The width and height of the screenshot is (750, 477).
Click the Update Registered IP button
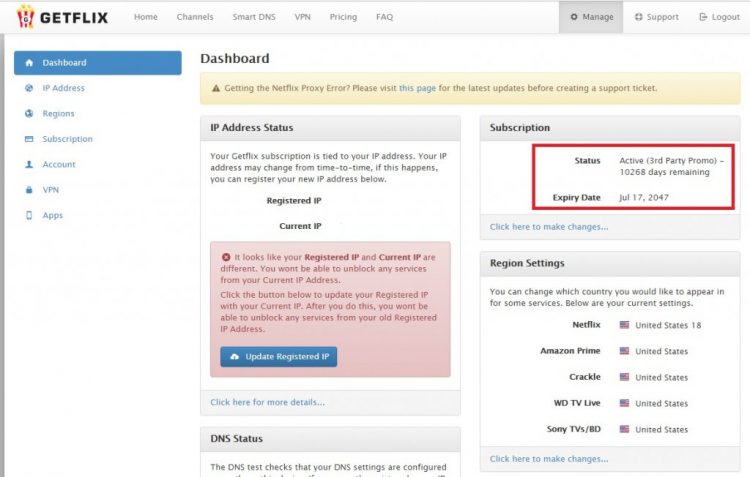[278, 356]
